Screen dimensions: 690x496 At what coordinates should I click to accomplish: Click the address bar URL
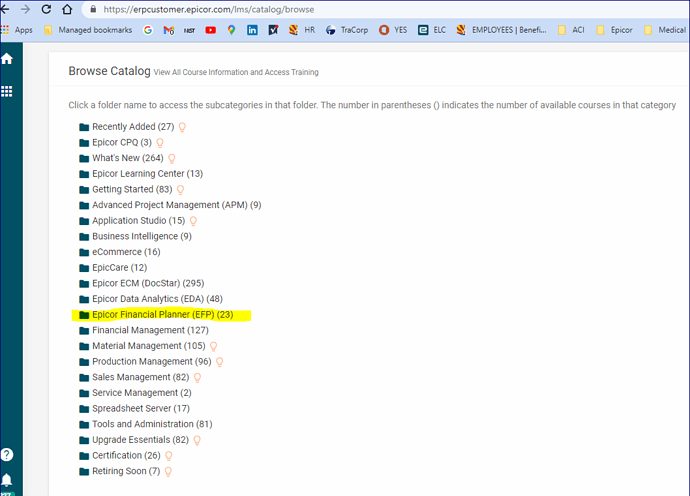[209, 9]
